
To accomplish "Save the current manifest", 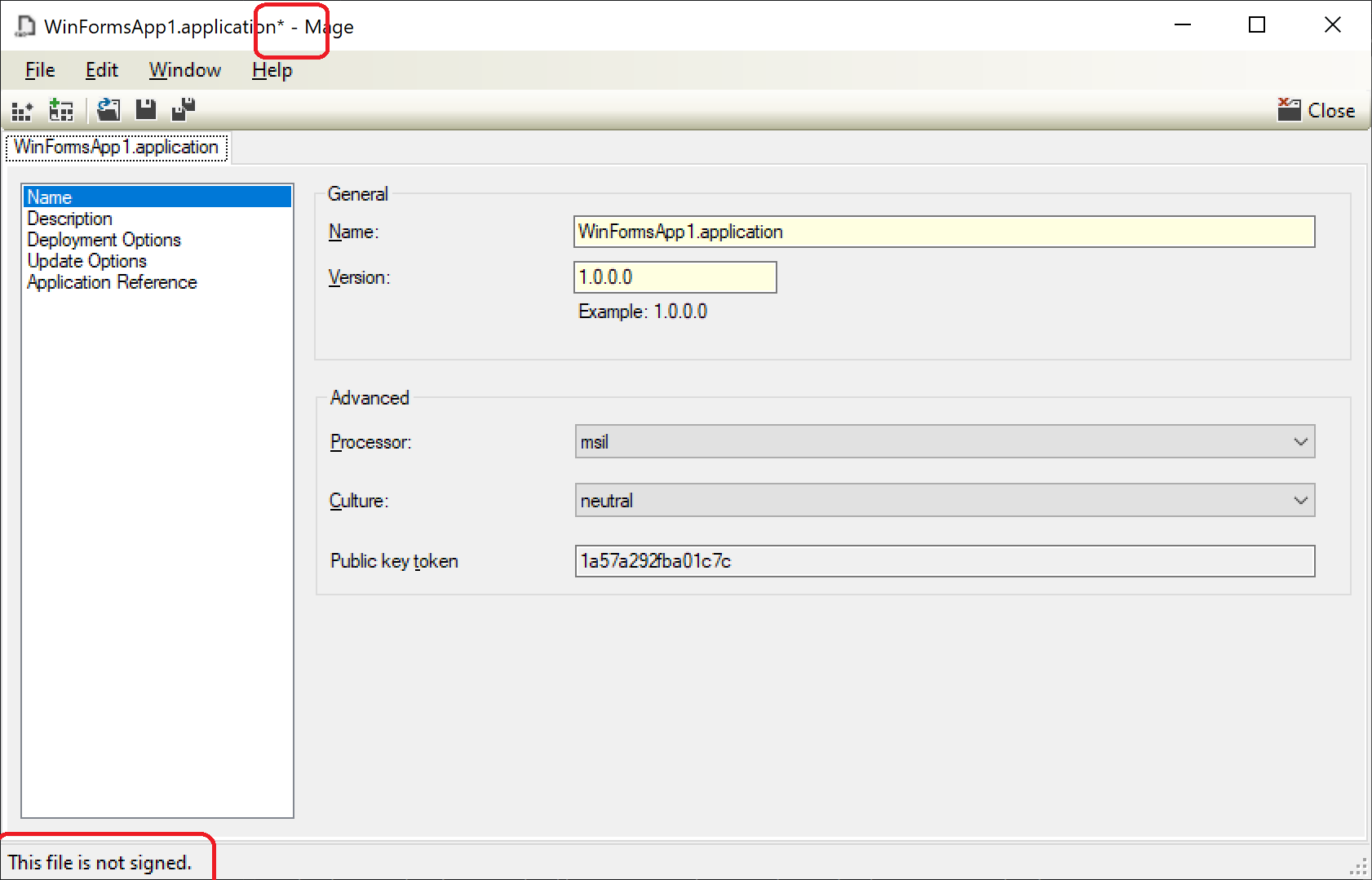I will [145, 109].
